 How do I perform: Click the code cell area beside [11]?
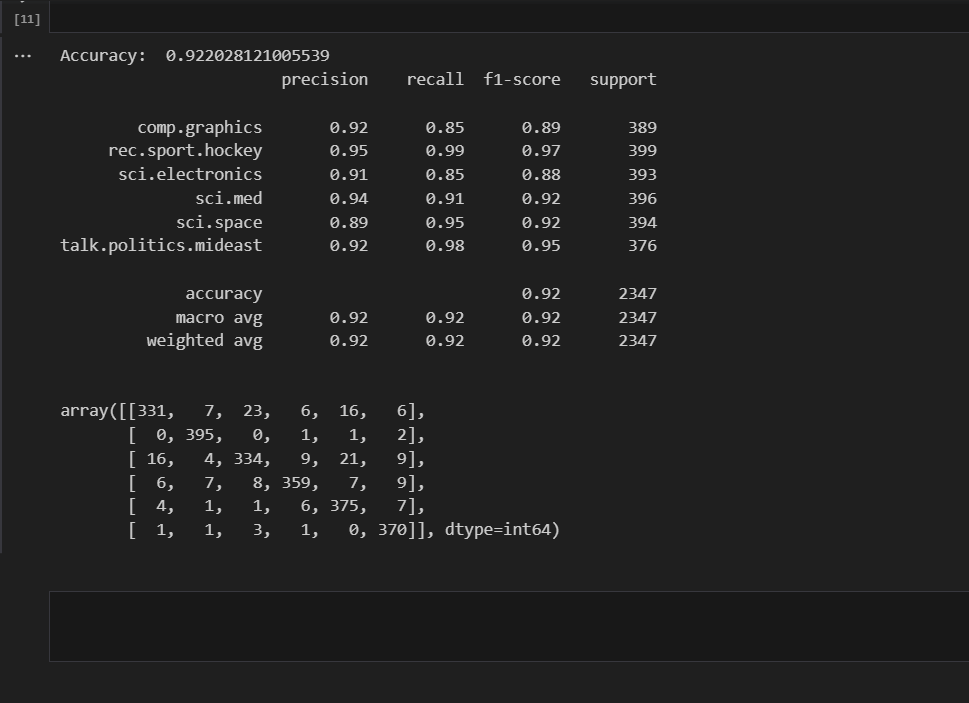click(508, 16)
